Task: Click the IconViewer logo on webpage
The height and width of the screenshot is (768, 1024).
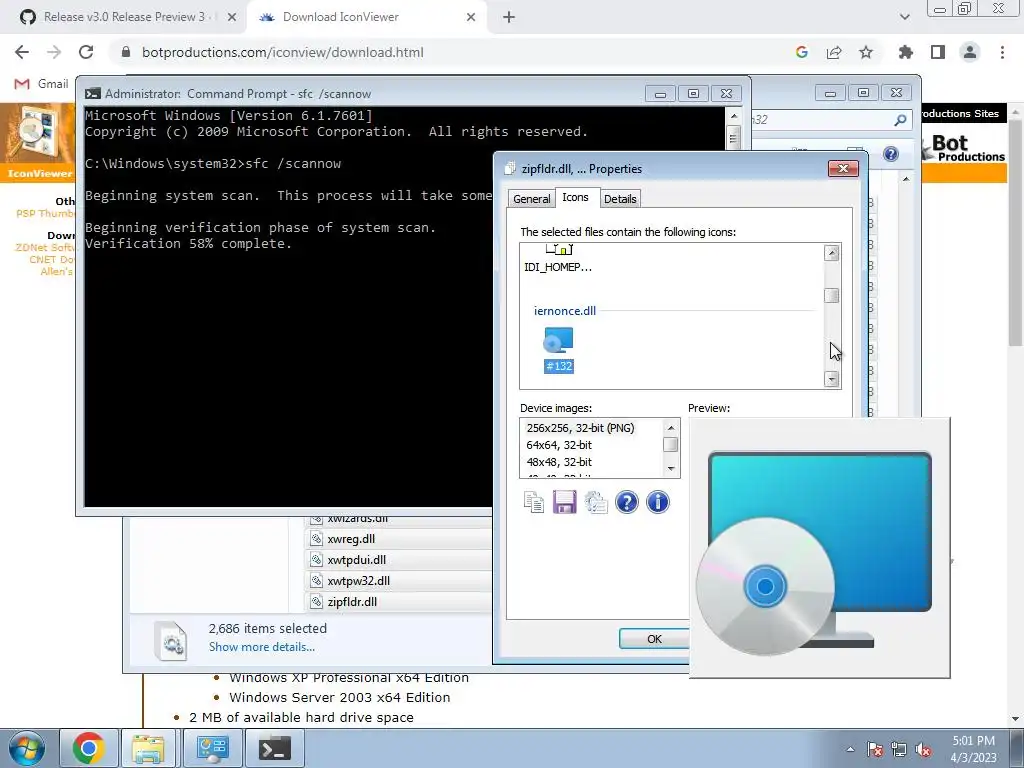Action: click(x=37, y=142)
